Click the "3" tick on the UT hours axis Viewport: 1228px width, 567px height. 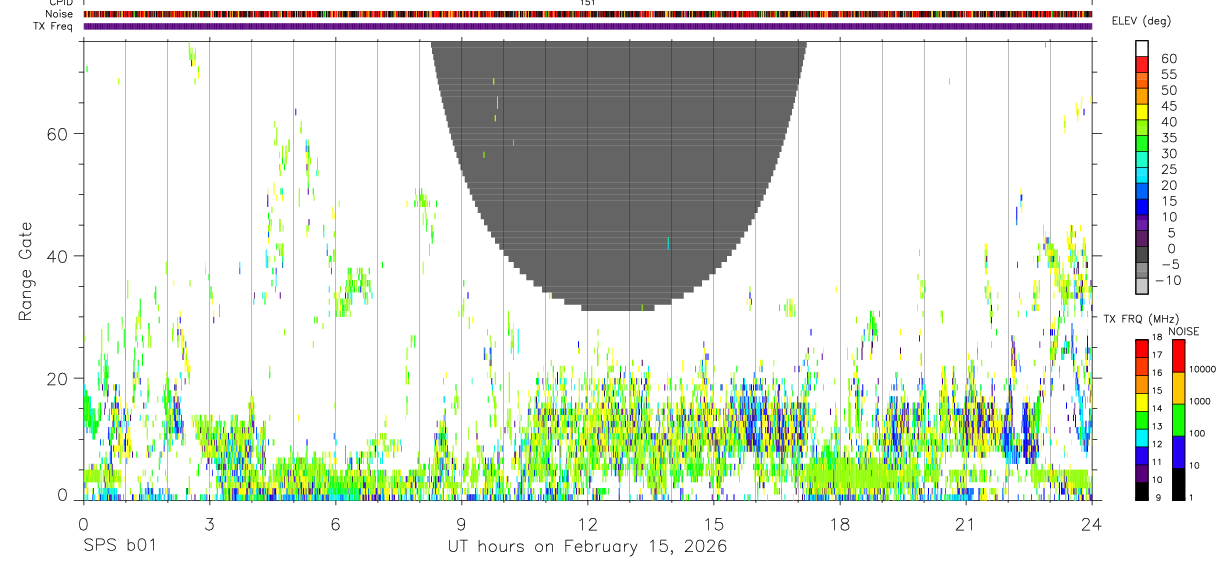click(209, 523)
